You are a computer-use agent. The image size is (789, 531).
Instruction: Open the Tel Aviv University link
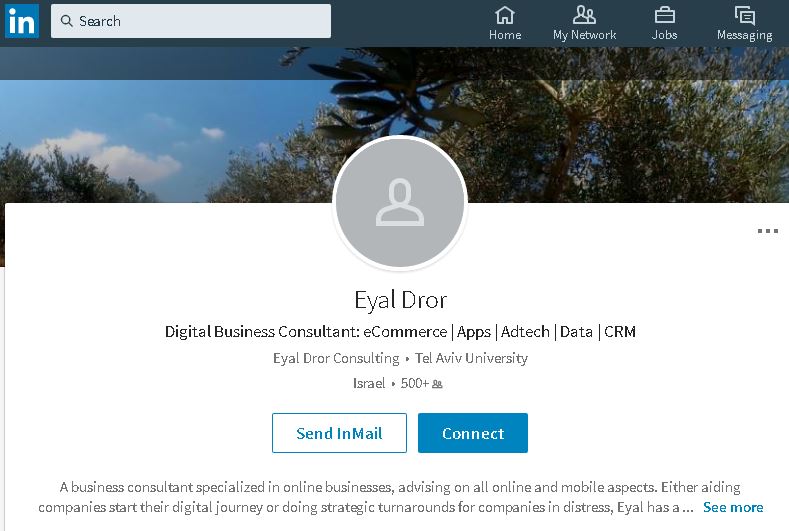point(471,358)
